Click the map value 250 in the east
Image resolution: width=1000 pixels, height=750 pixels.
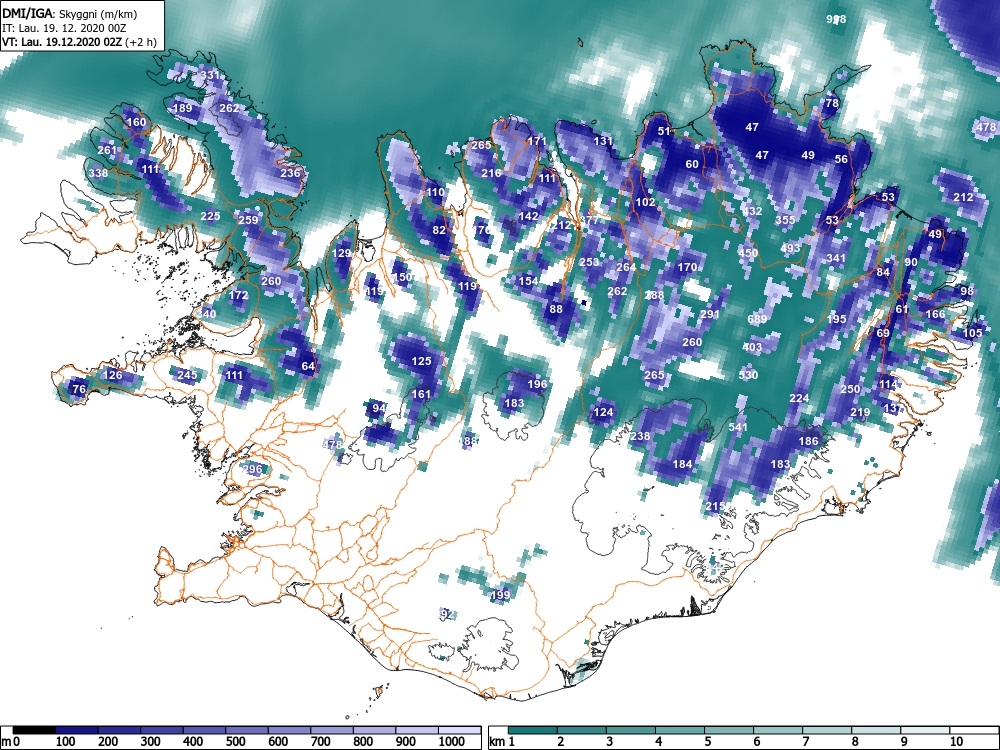850,389
